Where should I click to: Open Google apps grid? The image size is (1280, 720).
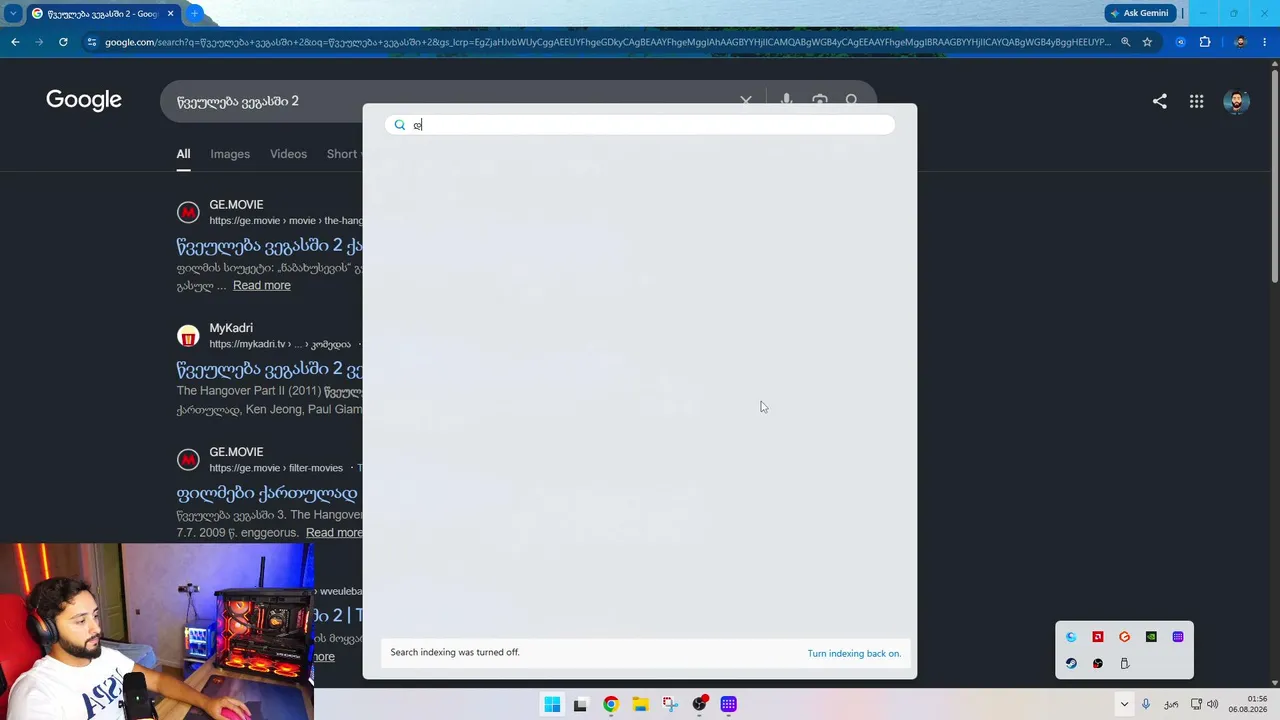point(1197,101)
